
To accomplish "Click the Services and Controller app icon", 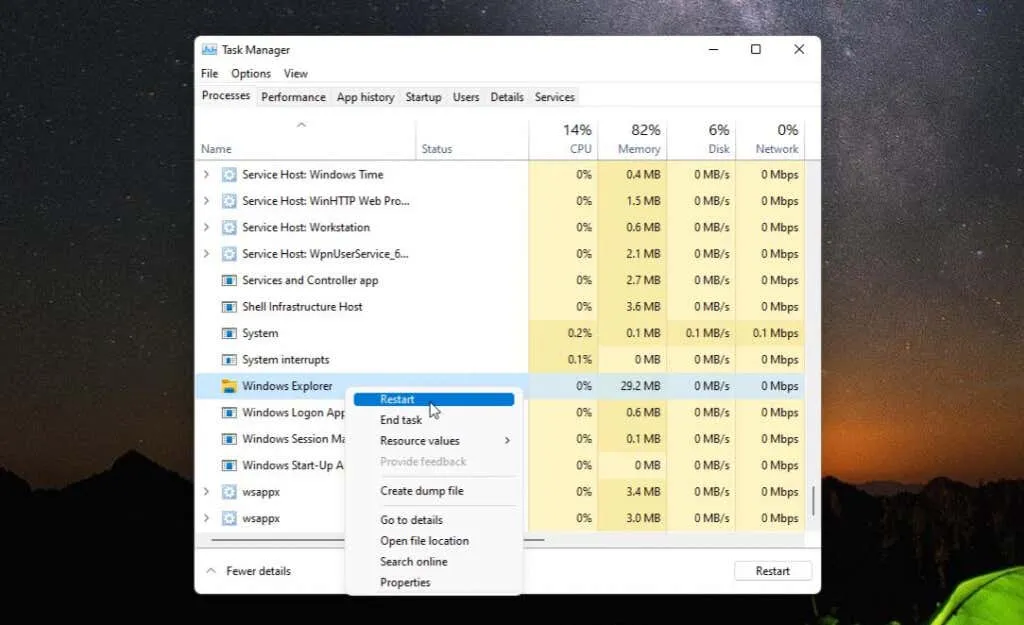I will pyautogui.click(x=228, y=281).
